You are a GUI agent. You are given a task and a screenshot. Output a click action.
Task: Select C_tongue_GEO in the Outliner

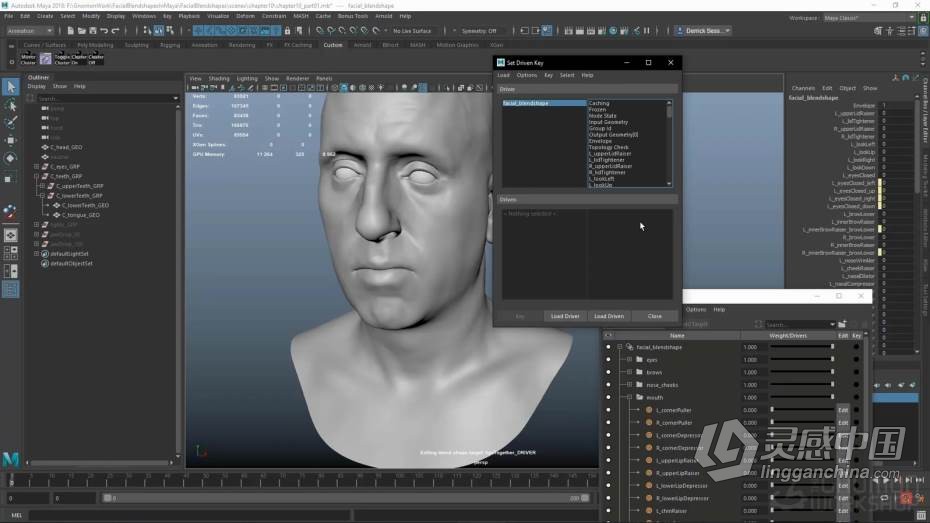(x=81, y=215)
